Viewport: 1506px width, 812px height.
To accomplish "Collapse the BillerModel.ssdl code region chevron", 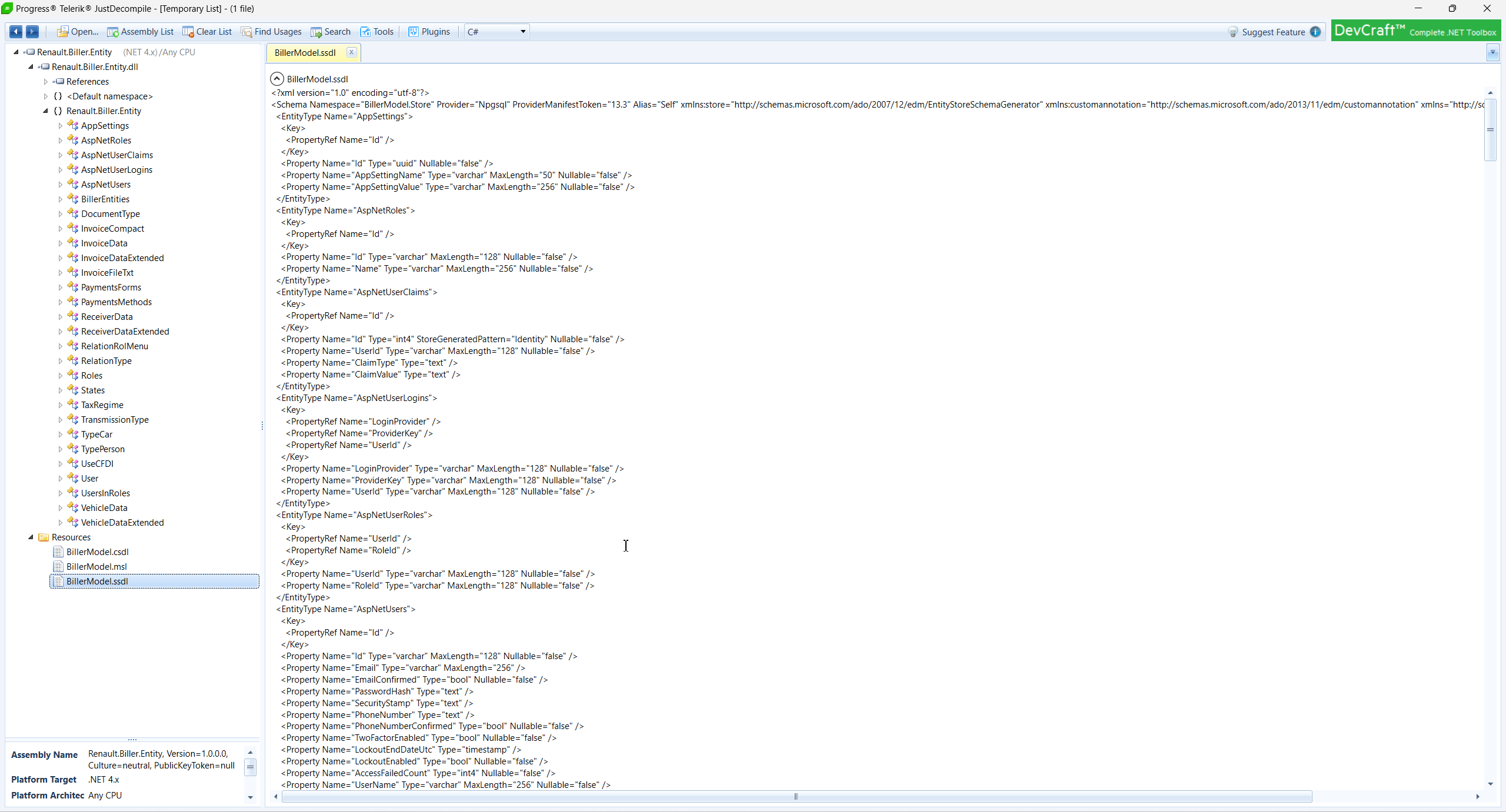I will 276,78.
